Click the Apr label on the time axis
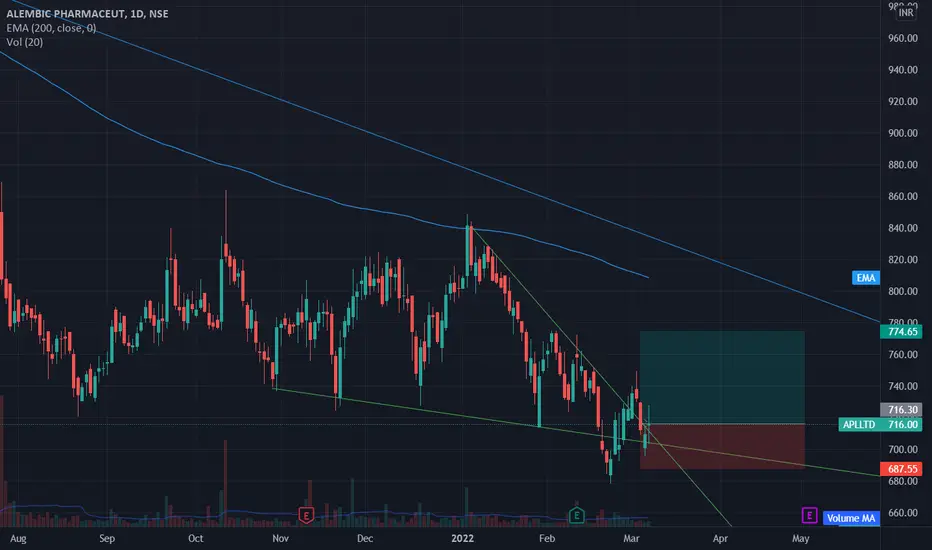Screen dimensions: 932x550 tap(720, 539)
